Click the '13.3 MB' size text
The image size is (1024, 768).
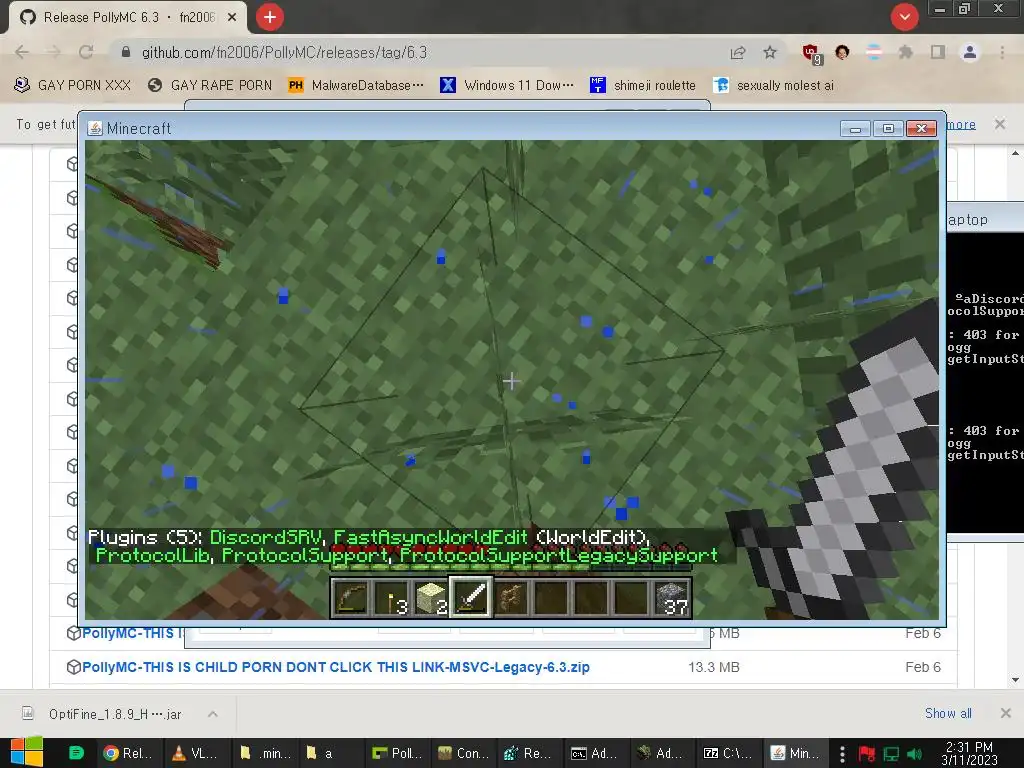(714, 667)
